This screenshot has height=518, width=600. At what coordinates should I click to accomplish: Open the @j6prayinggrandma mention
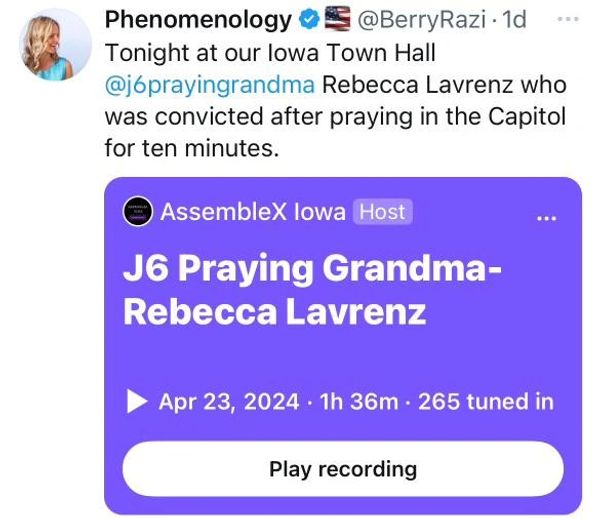[x=208, y=86]
